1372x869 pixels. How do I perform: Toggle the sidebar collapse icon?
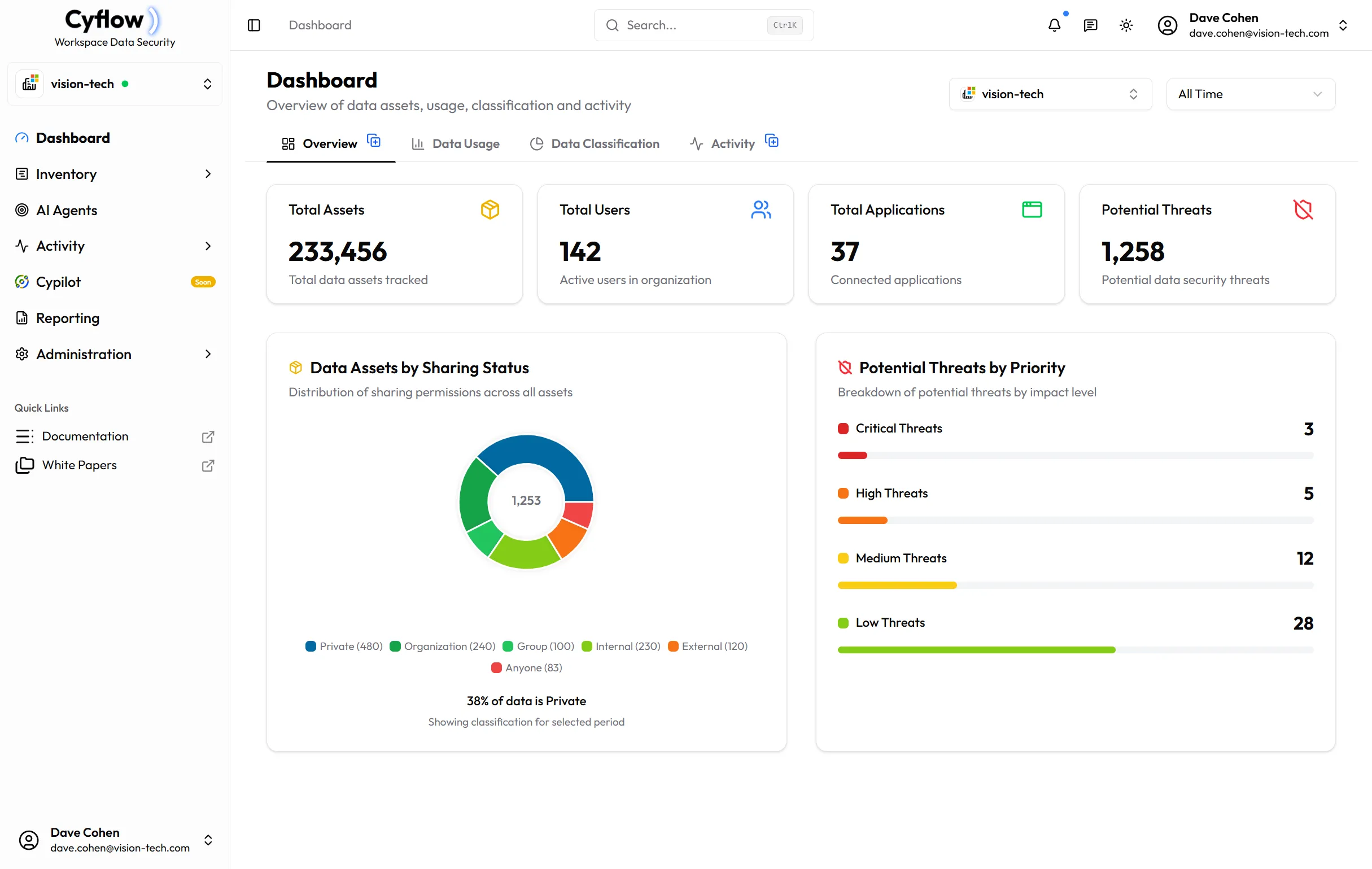[x=254, y=25]
